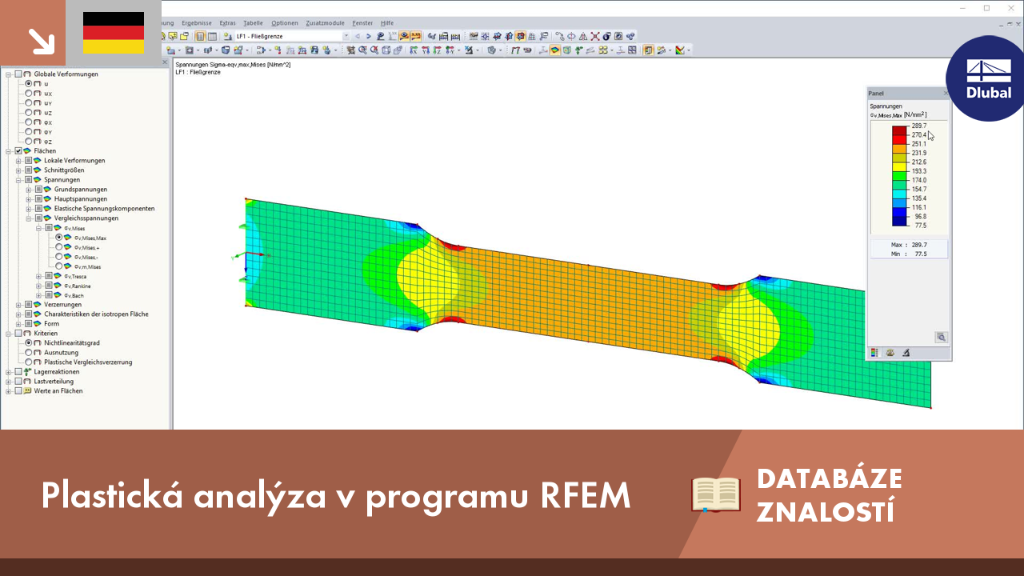Image resolution: width=1024 pixels, height=576 pixels.
Task: Enable the Lagerreaktionen checkbox
Action: pyautogui.click(x=18, y=372)
